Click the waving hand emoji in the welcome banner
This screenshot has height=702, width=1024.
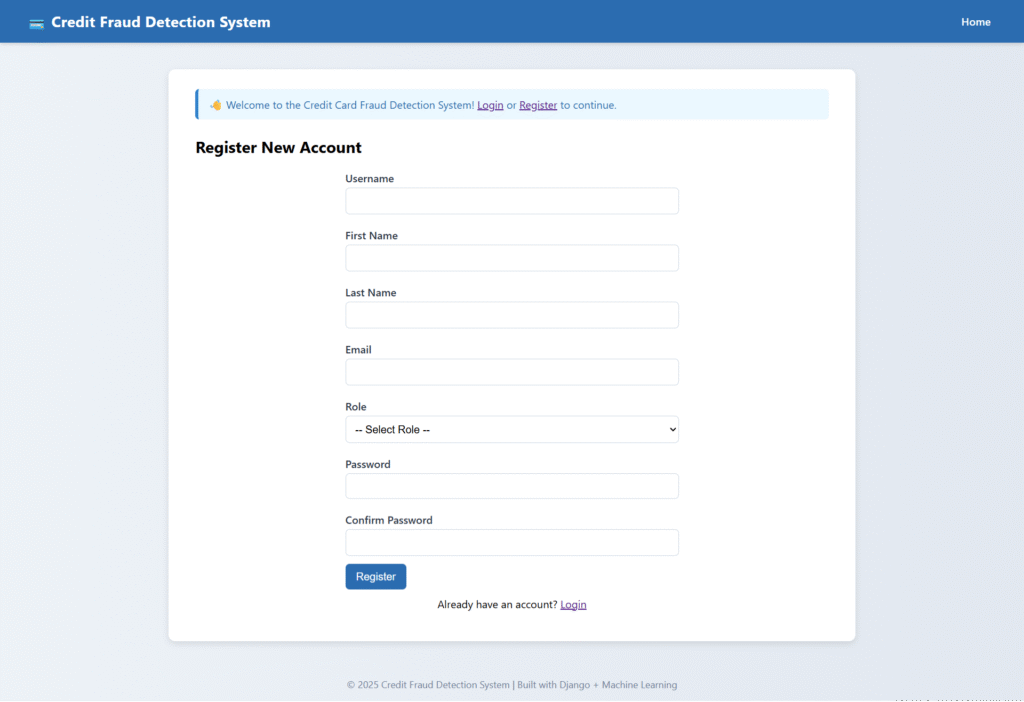click(215, 104)
